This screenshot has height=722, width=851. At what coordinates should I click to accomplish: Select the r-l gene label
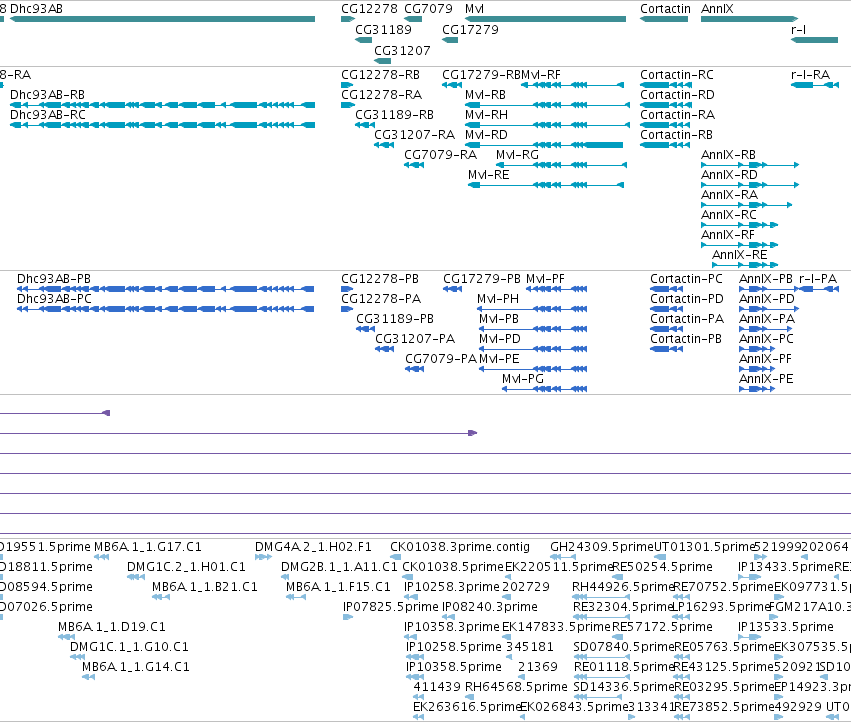click(x=798, y=29)
